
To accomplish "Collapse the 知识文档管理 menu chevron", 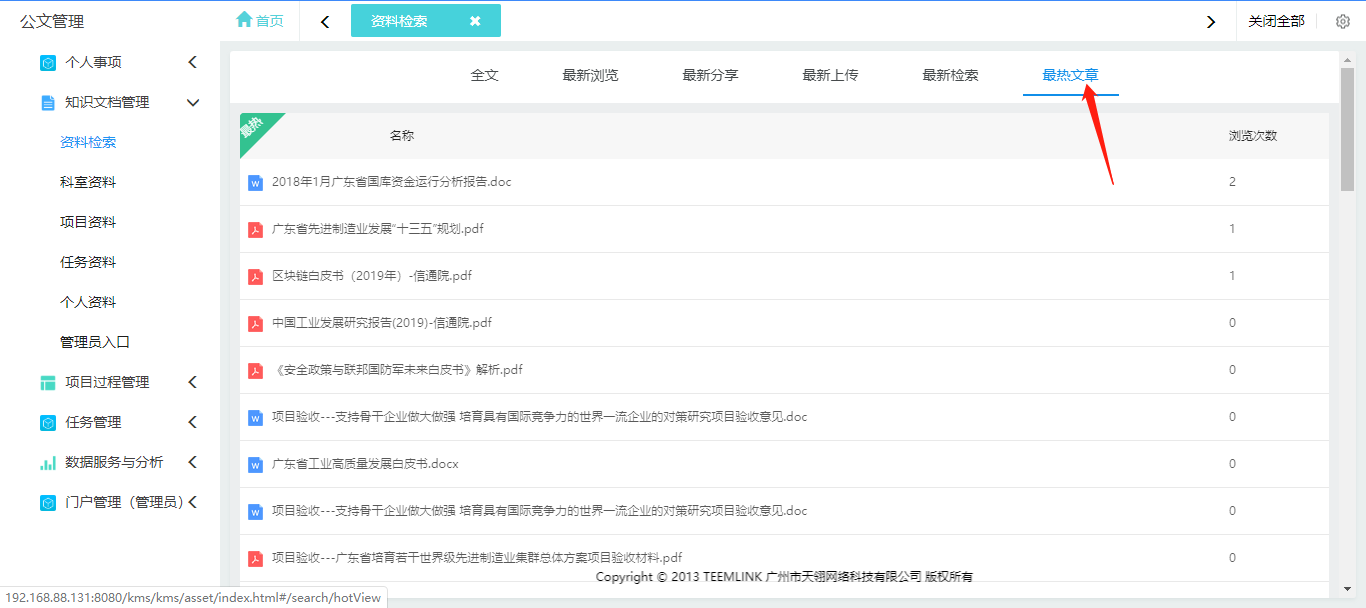I will pos(192,101).
